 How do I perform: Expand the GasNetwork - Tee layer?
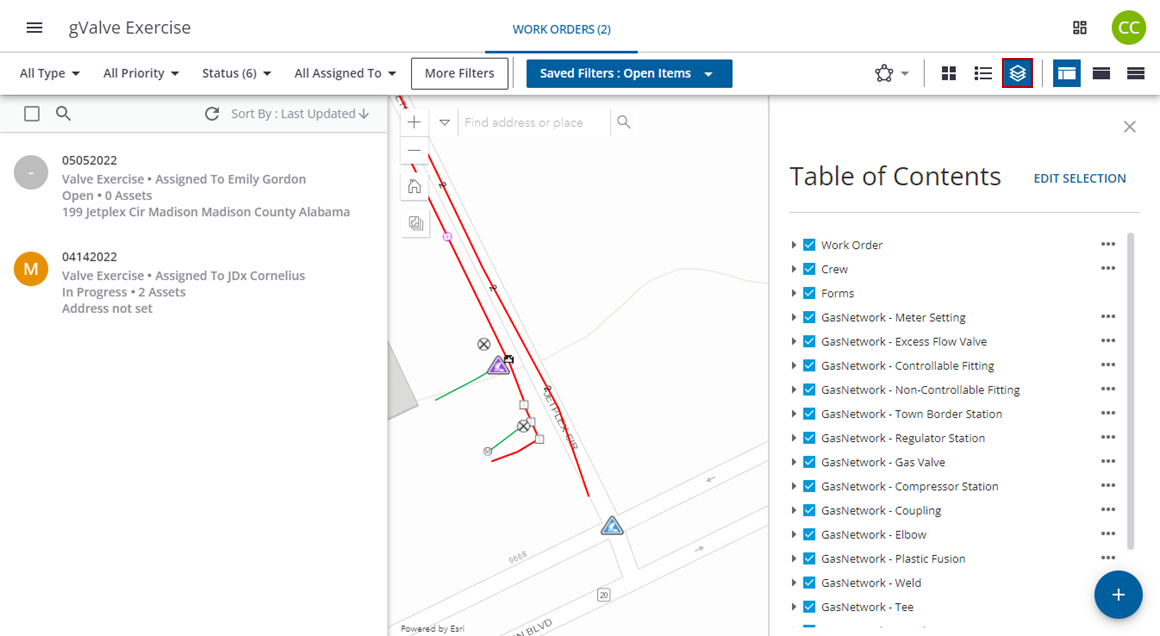(794, 607)
